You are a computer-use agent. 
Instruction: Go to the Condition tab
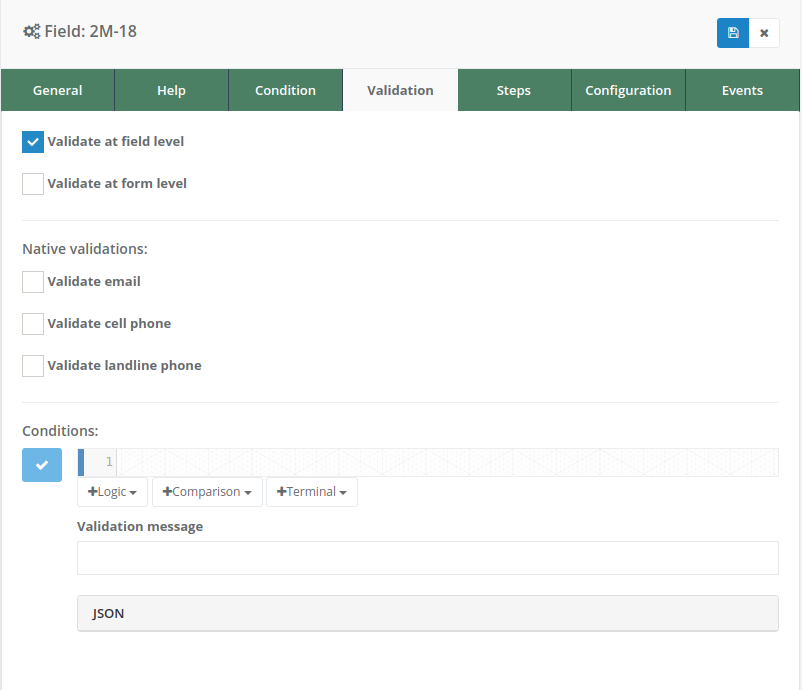[286, 90]
